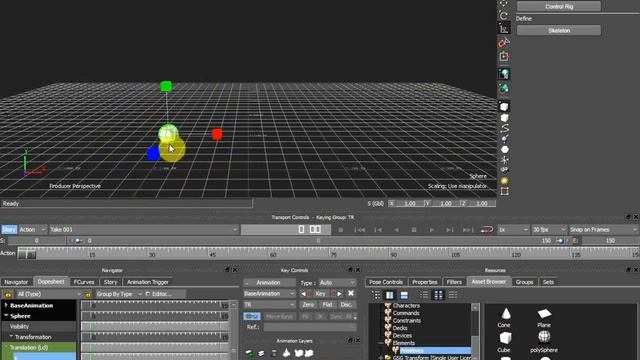The height and width of the screenshot is (360, 640).
Task: Switch to the Navigator tab
Action: click(x=16, y=282)
